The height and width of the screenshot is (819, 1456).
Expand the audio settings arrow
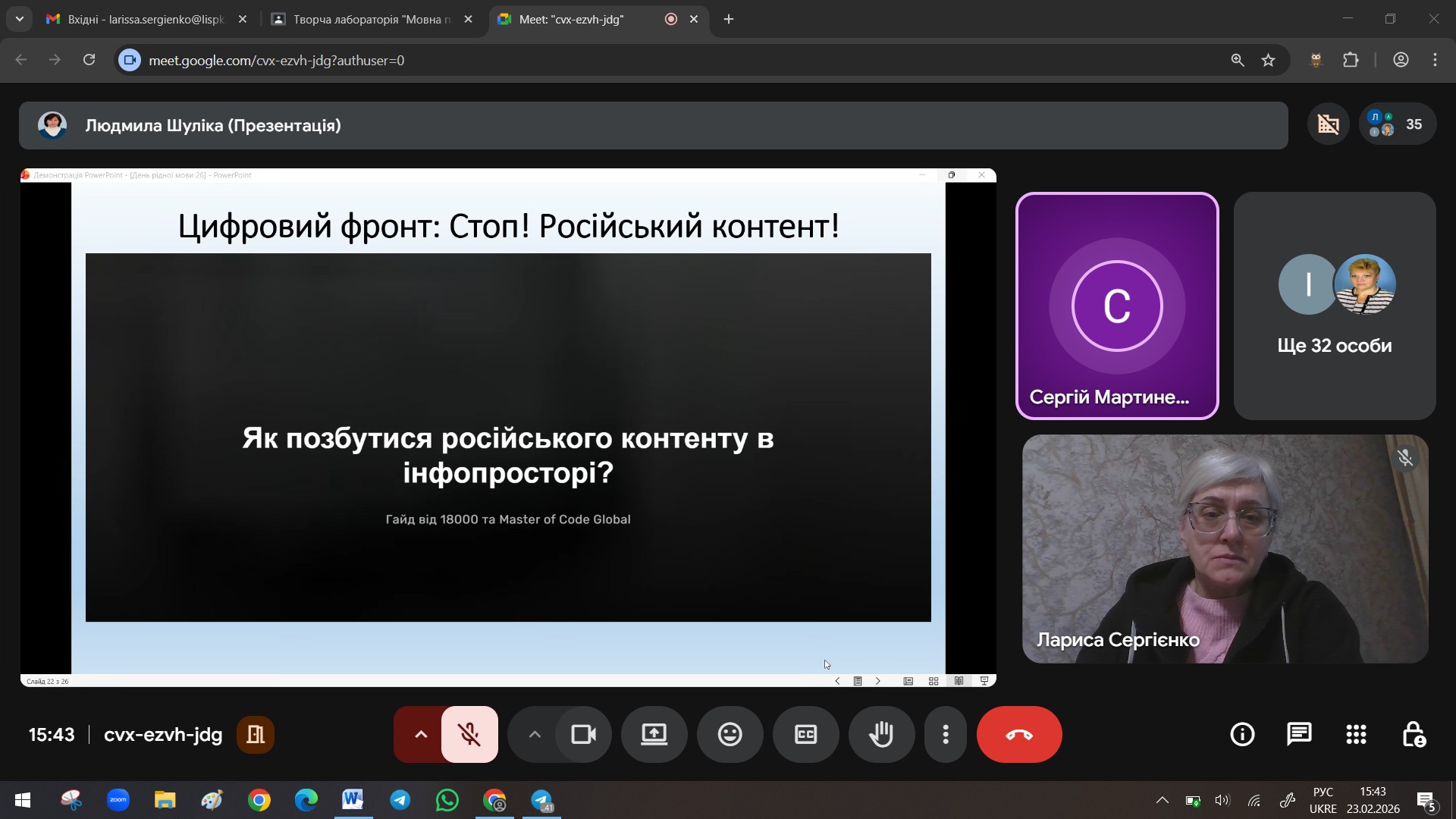(x=421, y=734)
